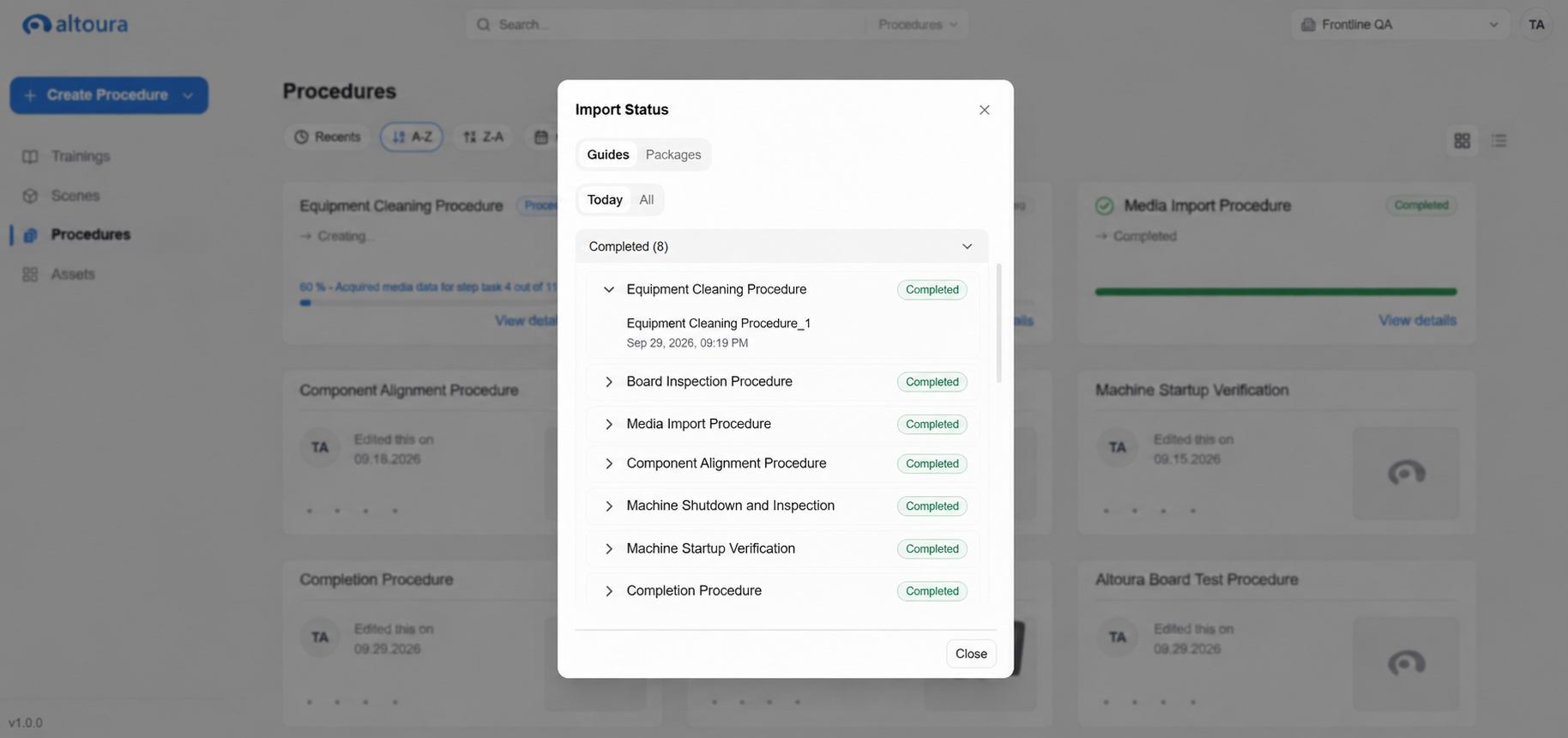The width and height of the screenshot is (1568, 738).
Task: Open Machine Startup Verification thumbnail
Action: coord(1406,473)
